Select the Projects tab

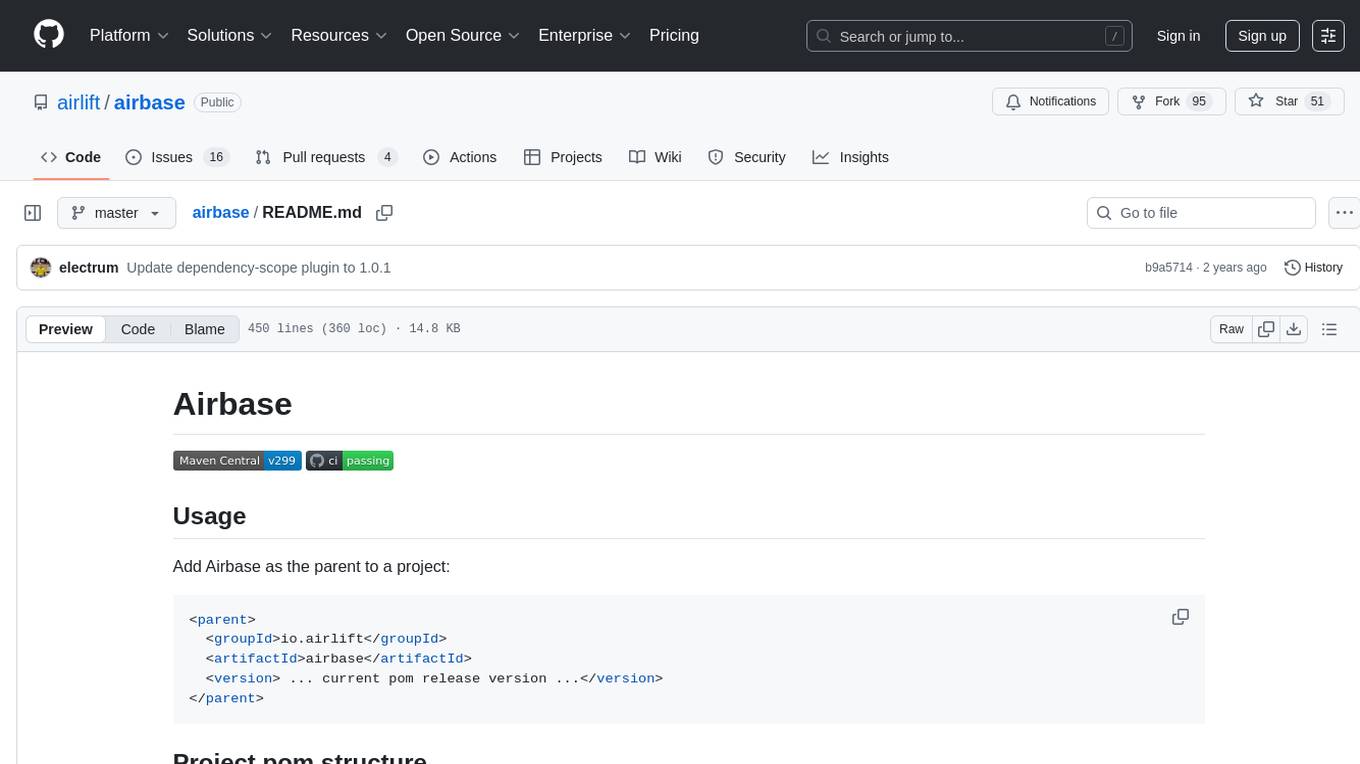563,157
